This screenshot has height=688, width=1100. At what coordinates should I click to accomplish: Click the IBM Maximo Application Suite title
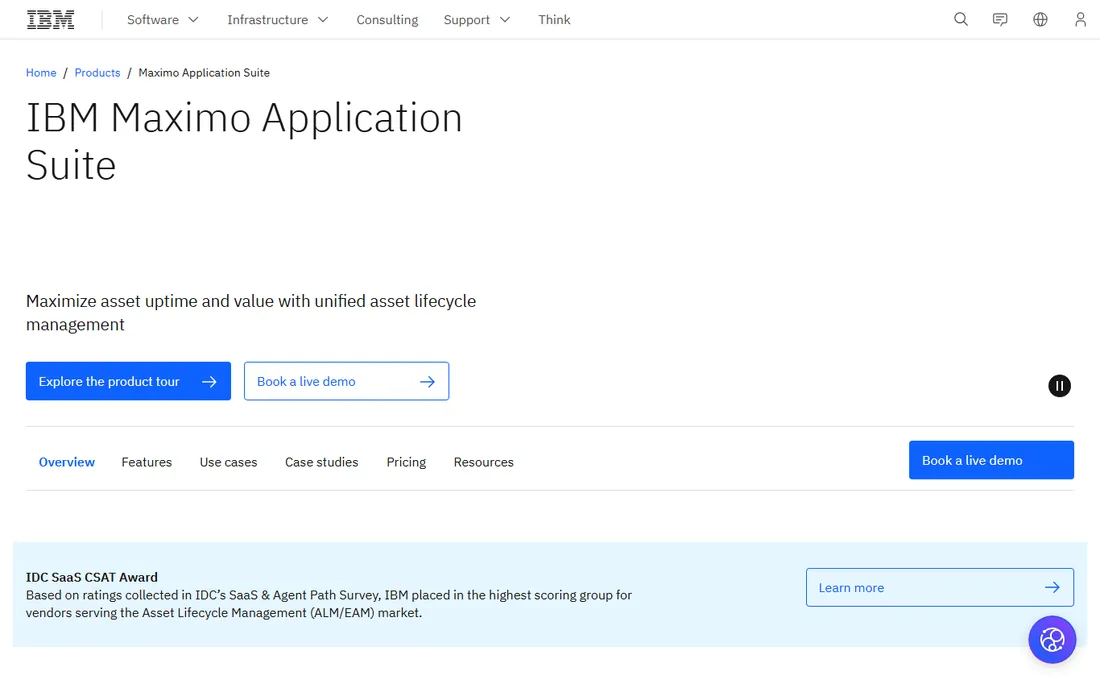coord(244,141)
